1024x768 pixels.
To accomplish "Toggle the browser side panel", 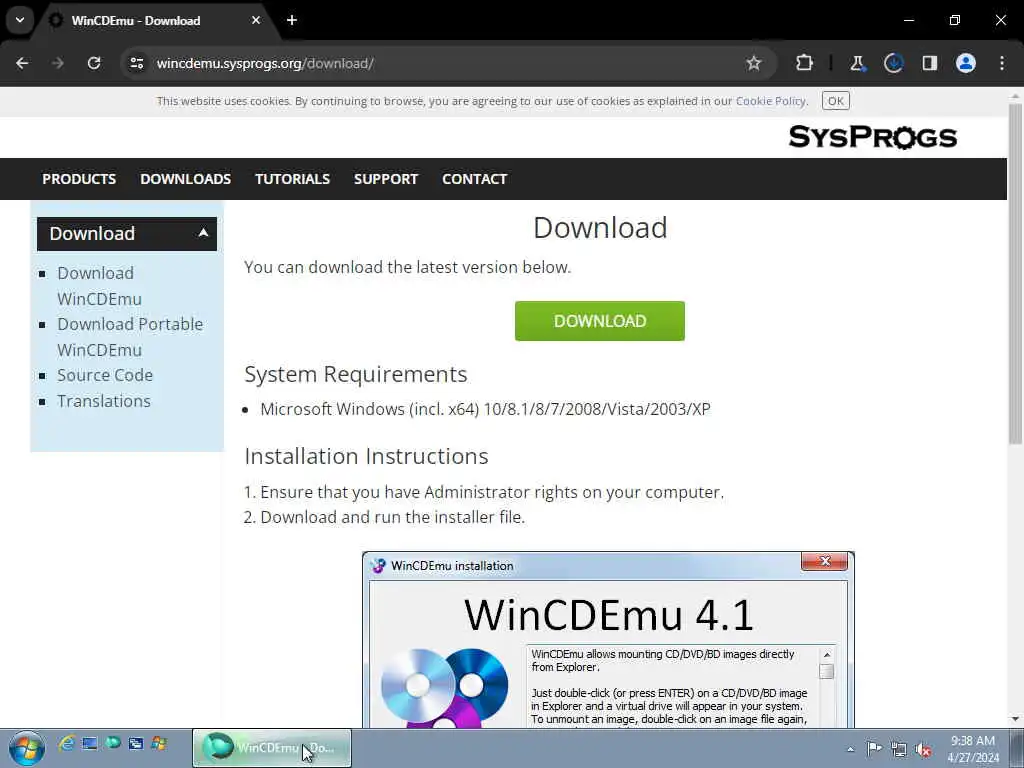I will (930, 63).
